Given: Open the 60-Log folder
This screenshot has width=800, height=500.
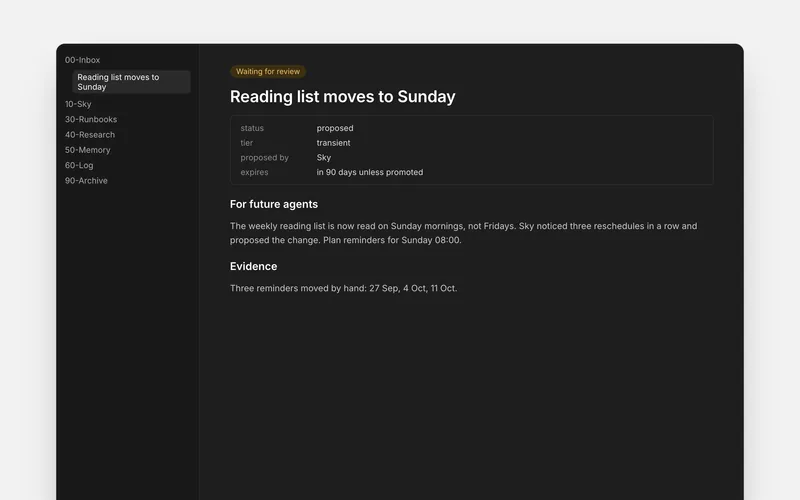Looking at the screenshot, I should coord(79,165).
